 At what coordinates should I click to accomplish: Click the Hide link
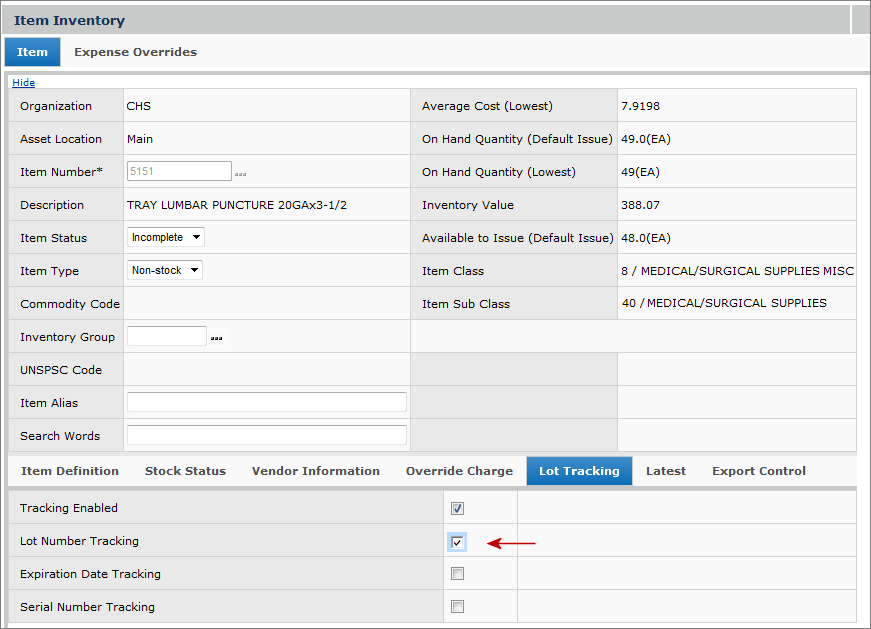23,83
